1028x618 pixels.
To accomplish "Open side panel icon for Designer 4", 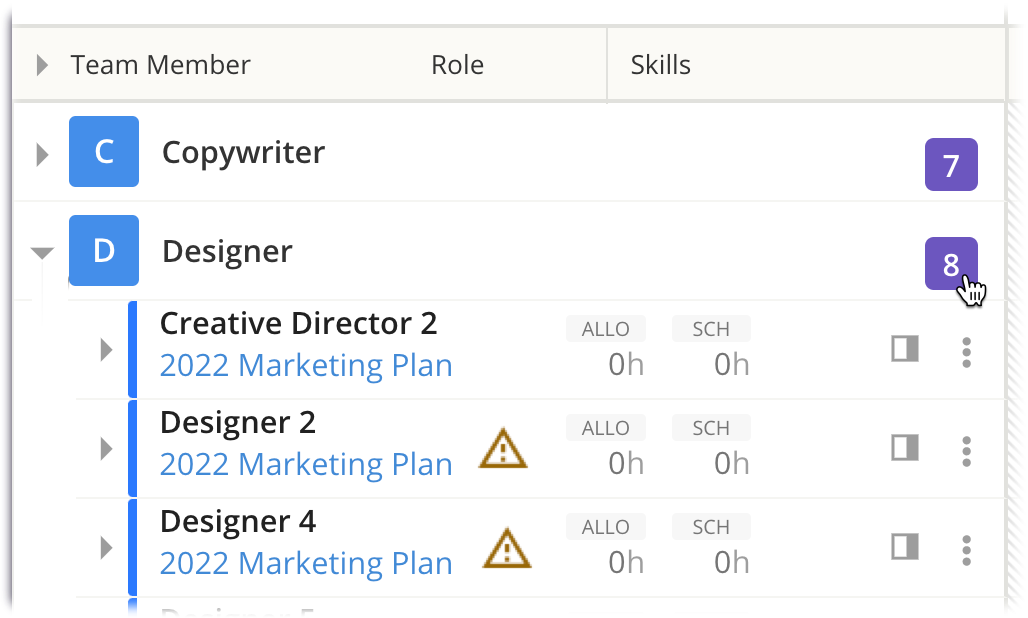I will pyautogui.click(x=905, y=547).
